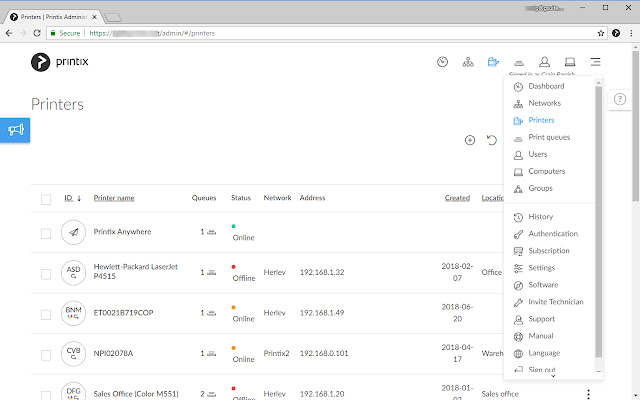
Task: Check the box for Printix Anywhere
Action: pyautogui.click(x=46, y=233)
